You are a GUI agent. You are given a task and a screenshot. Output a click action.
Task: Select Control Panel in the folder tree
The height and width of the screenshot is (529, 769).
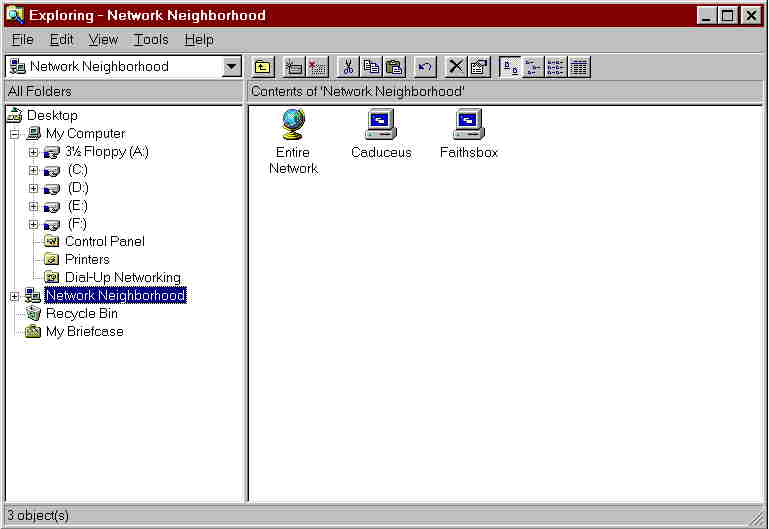click(104, 242)
